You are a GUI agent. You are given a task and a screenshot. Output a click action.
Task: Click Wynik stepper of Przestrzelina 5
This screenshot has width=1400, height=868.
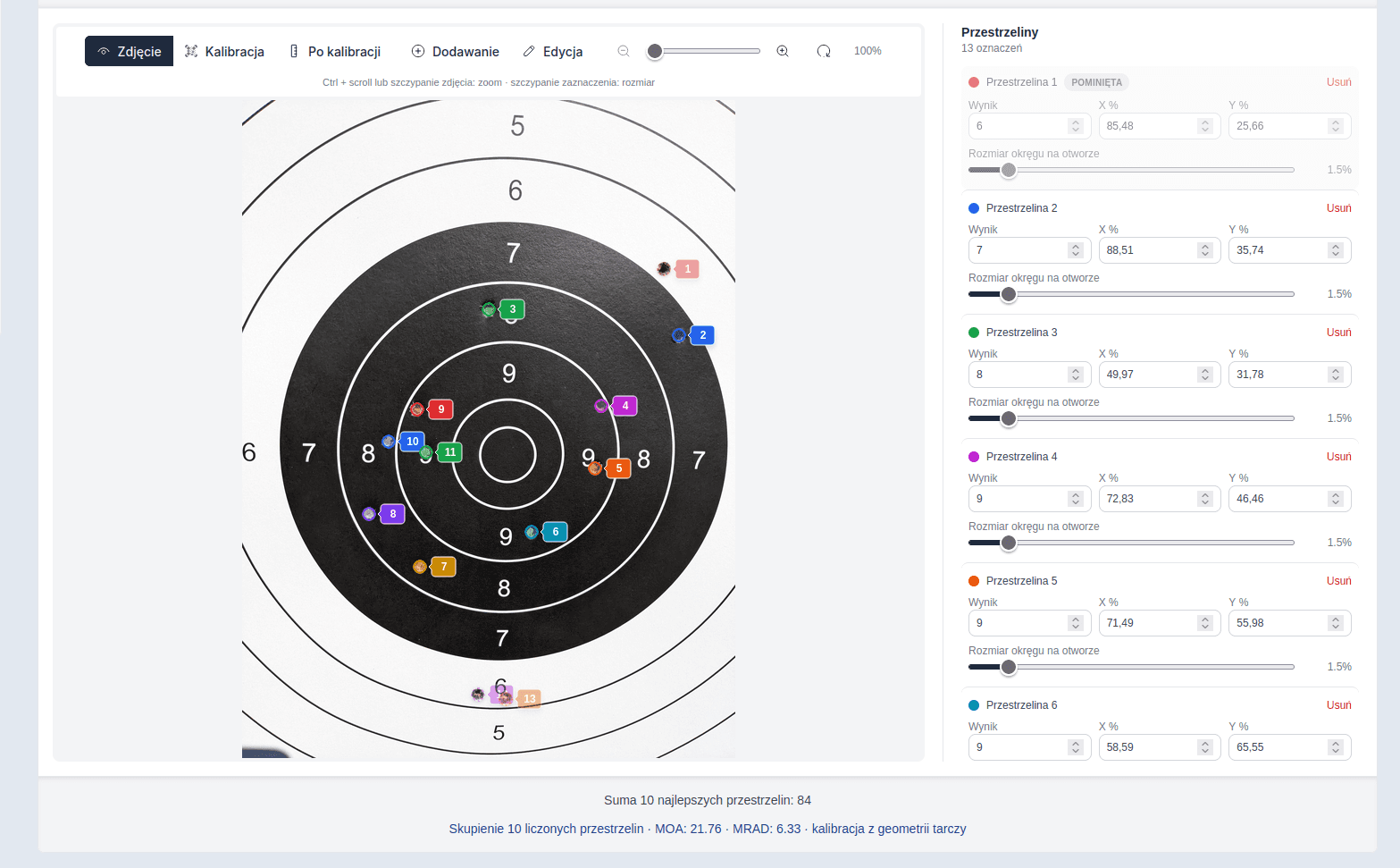(x=1076, y=623)
